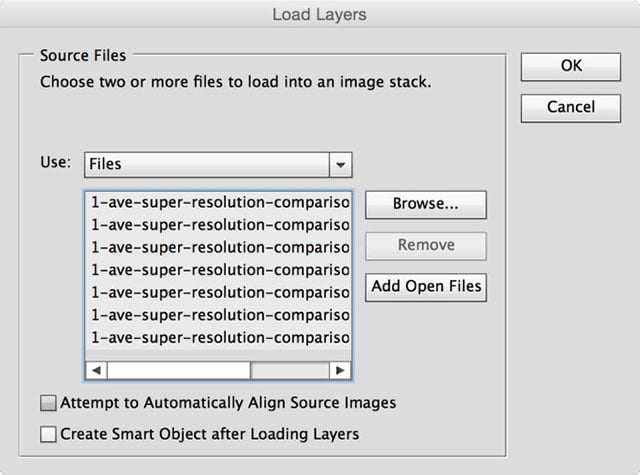This screenshot has width=640, height=475.
Task: Click the Remove button
Action: click(x=426, y=246)
